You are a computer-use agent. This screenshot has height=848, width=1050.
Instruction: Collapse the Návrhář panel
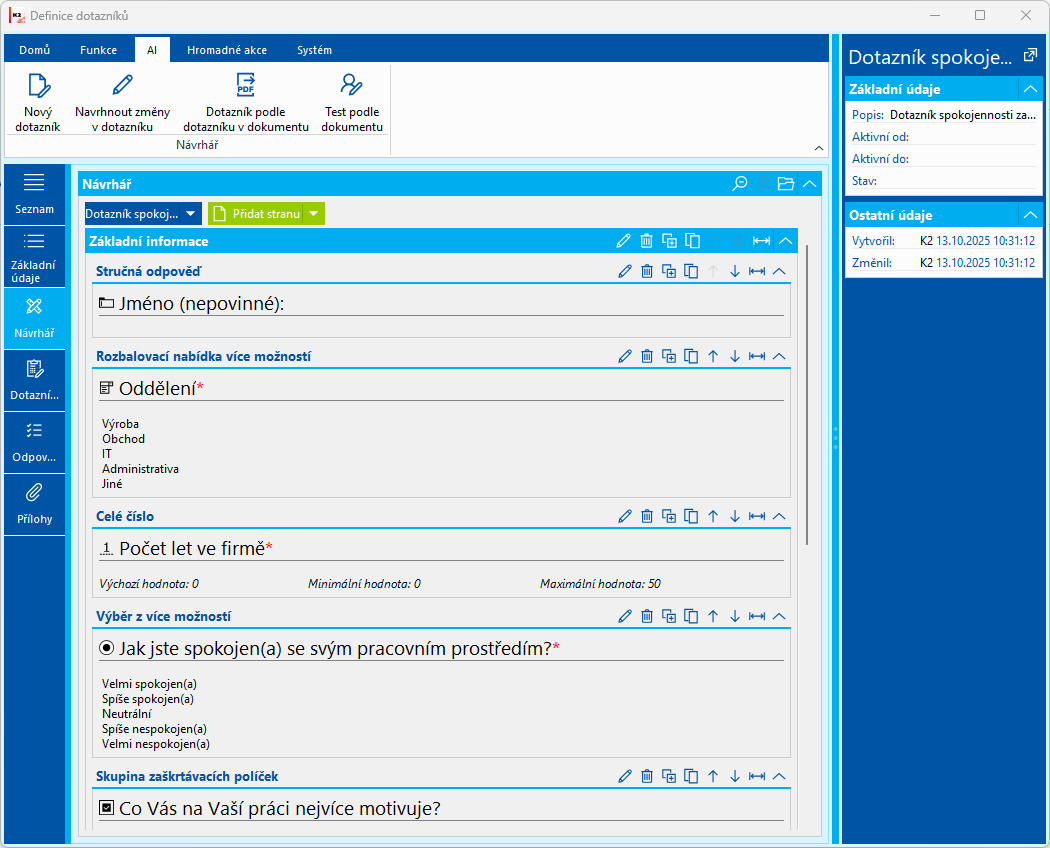pos(810,184)
